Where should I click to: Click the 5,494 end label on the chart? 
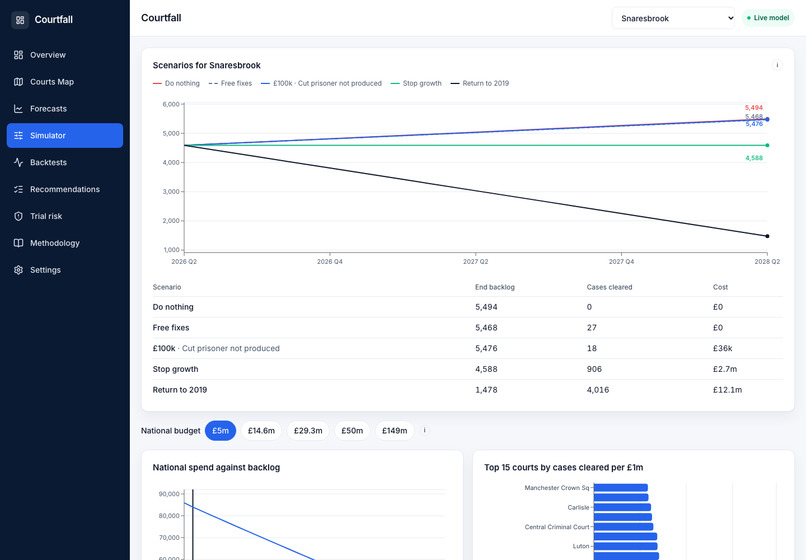754,107
